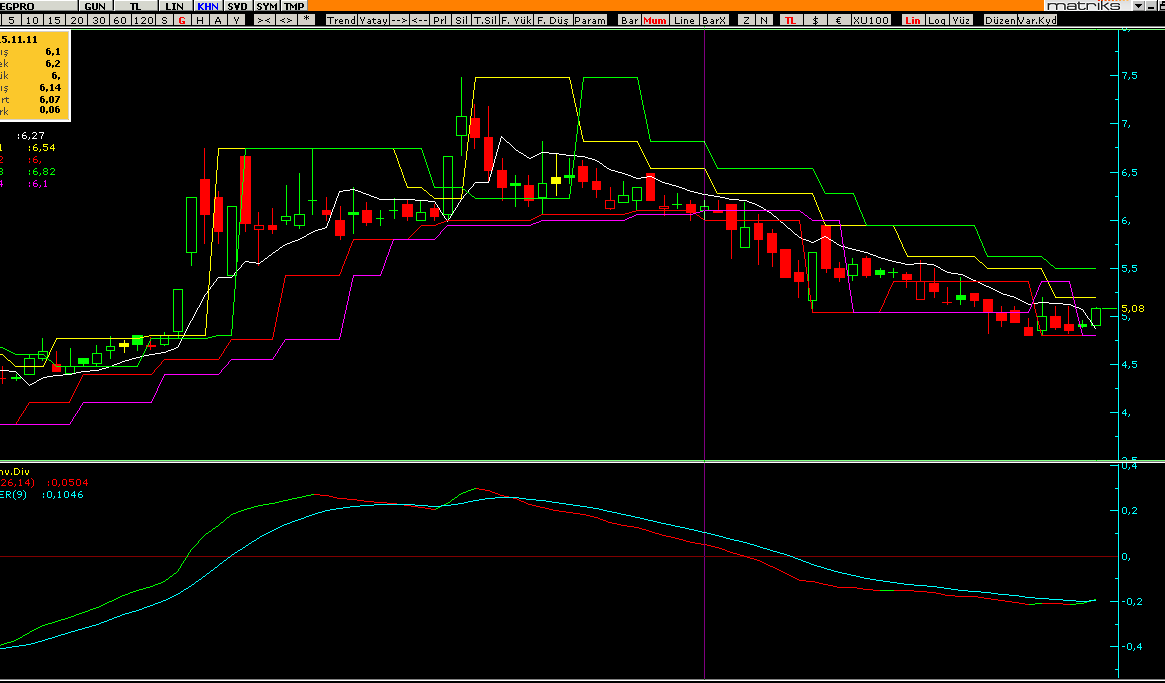Open the matriks title dropdown arrow
The height and width of the screenshot is (683, 1165).
pyautogui.click(x=1140, y=6)
